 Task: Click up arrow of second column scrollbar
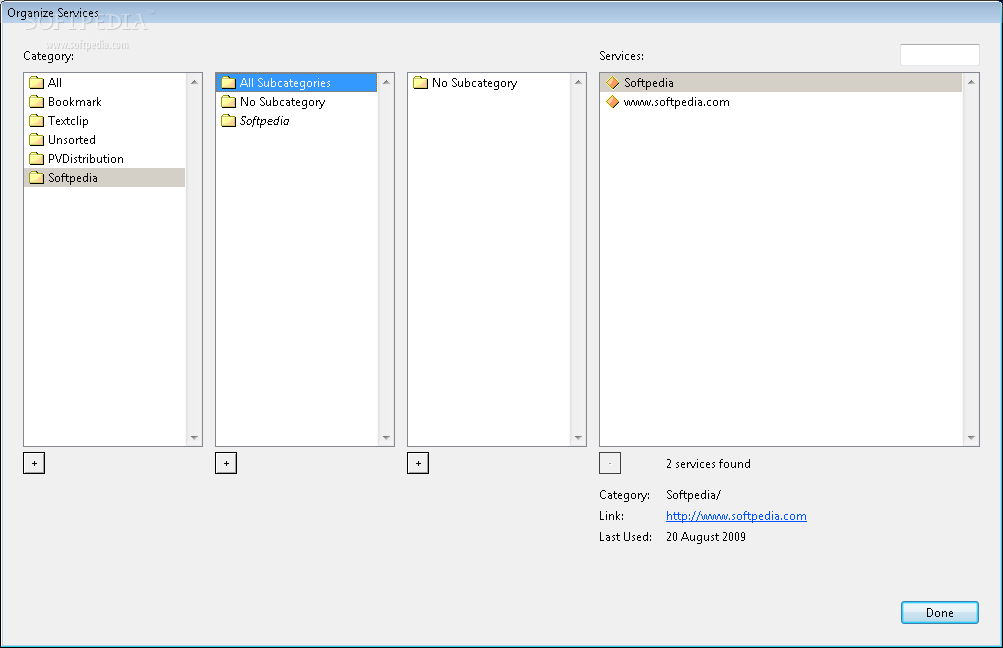386,82
